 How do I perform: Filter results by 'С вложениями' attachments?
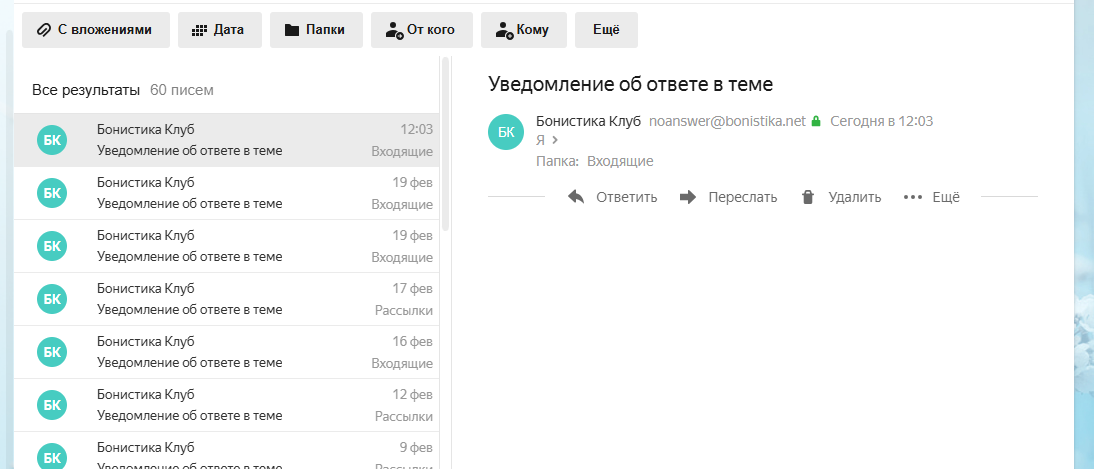tap(94, 30)
